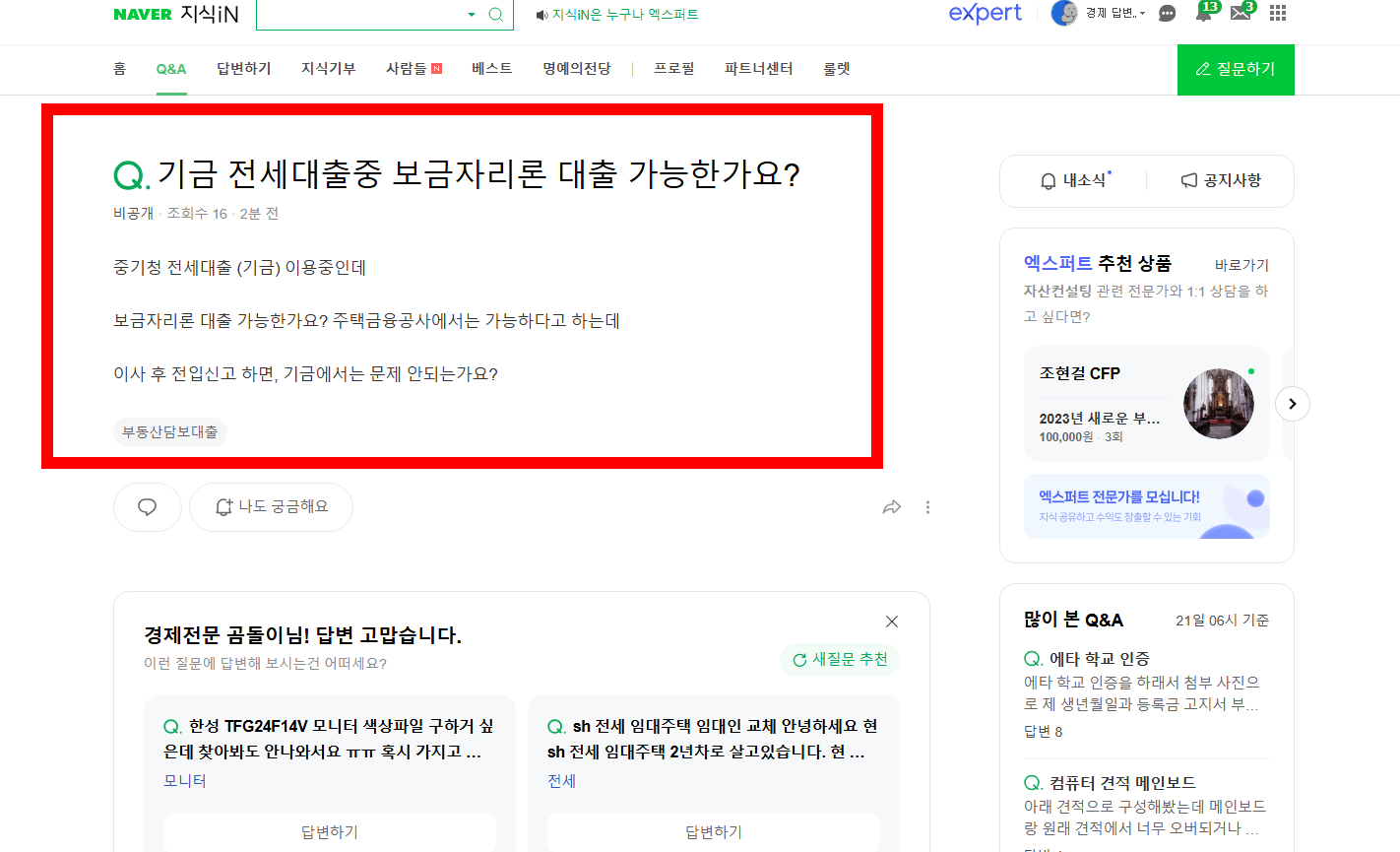
Task: Close the recommended questions panel
Action: pos(892,622)
